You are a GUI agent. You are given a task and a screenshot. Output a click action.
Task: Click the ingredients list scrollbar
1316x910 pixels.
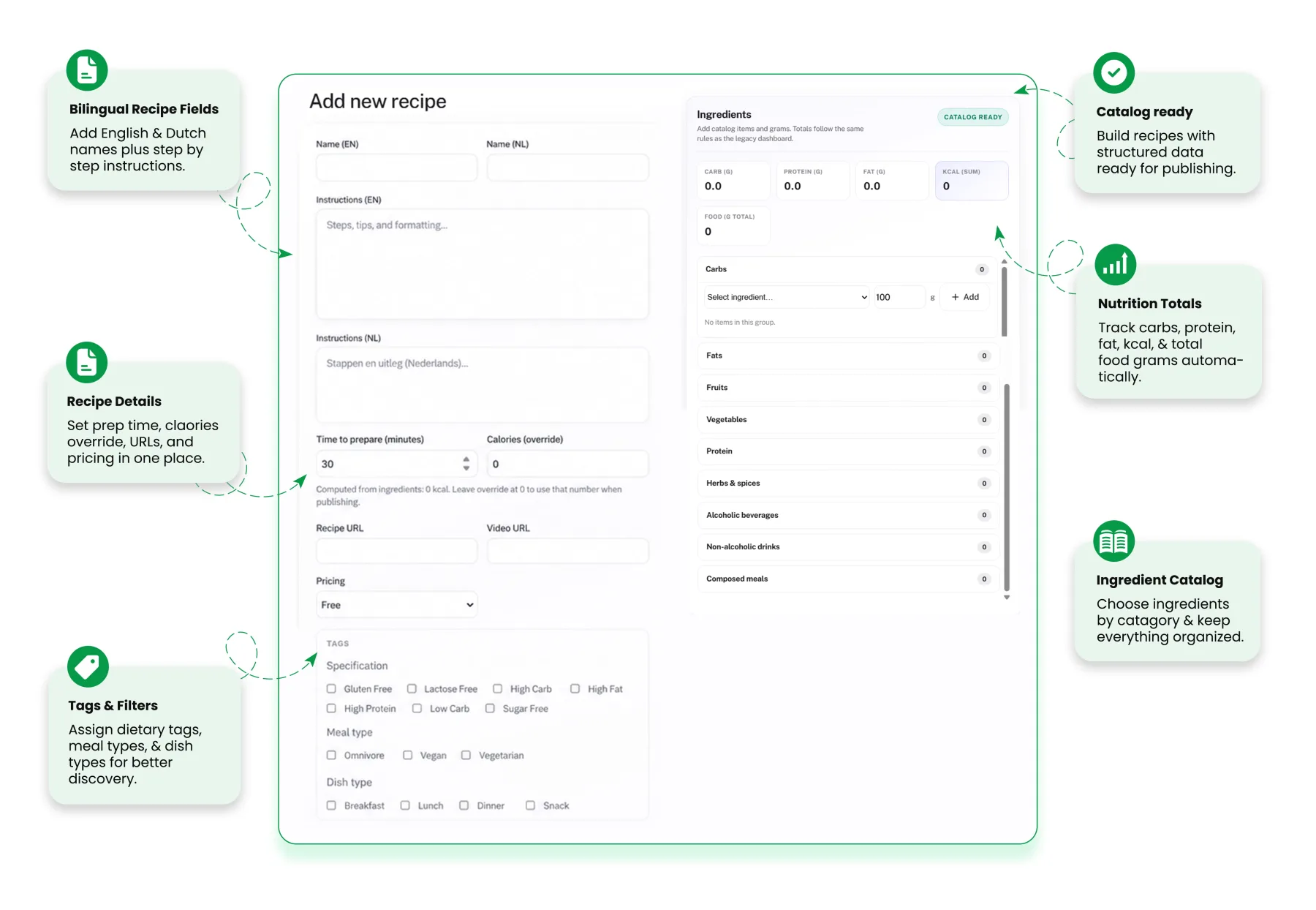(x=1007, y=486)
